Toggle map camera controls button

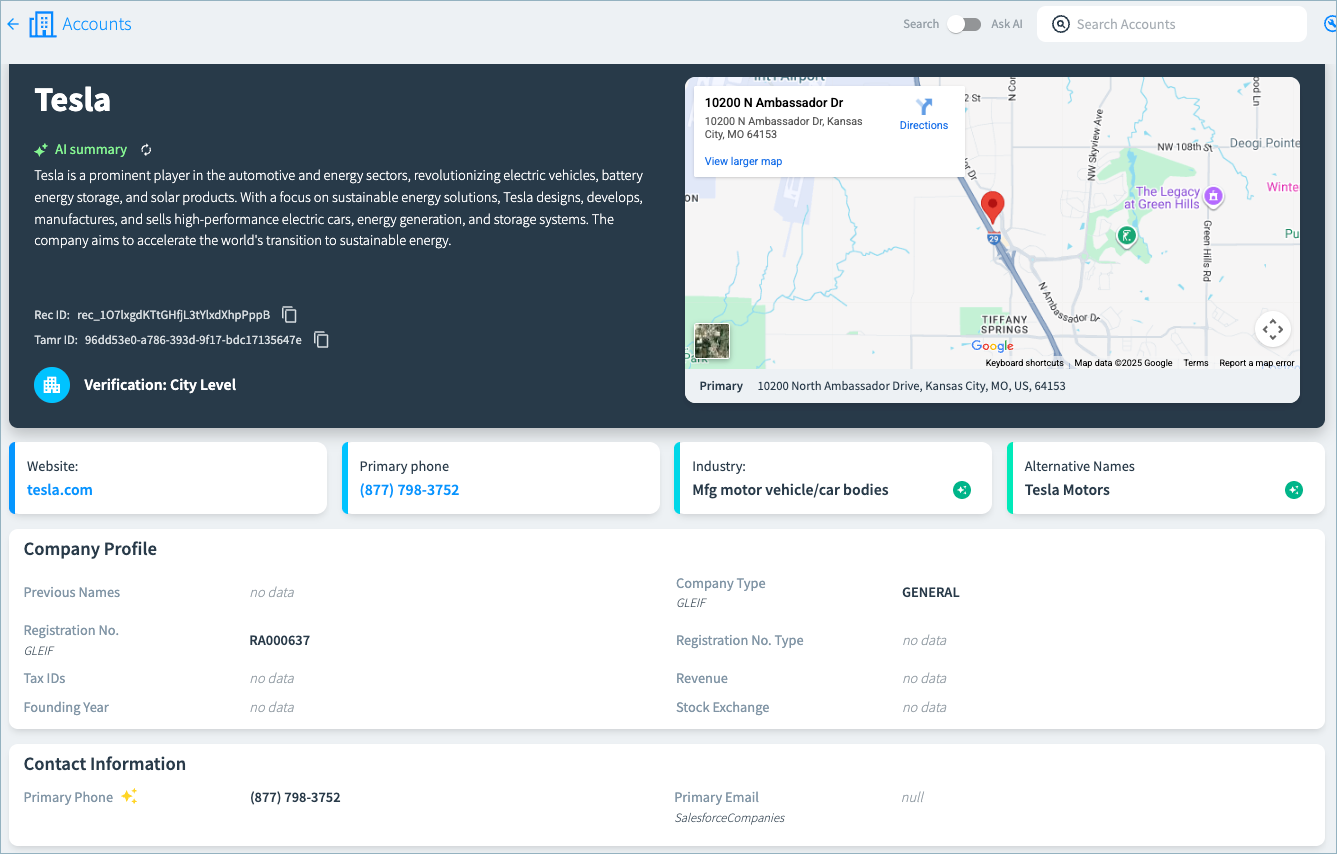[1272, 328]
